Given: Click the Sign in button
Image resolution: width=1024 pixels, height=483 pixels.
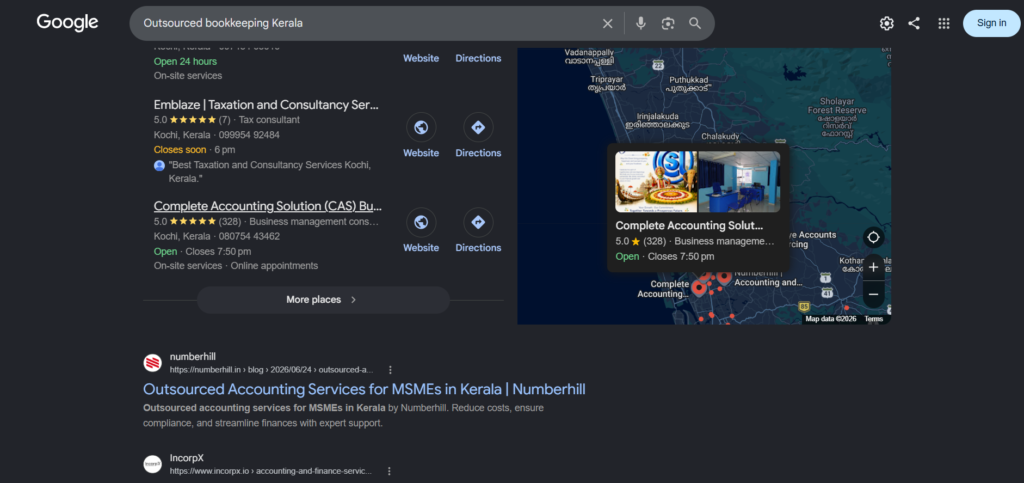Looking at the screenshot, I should click(991, 23).
